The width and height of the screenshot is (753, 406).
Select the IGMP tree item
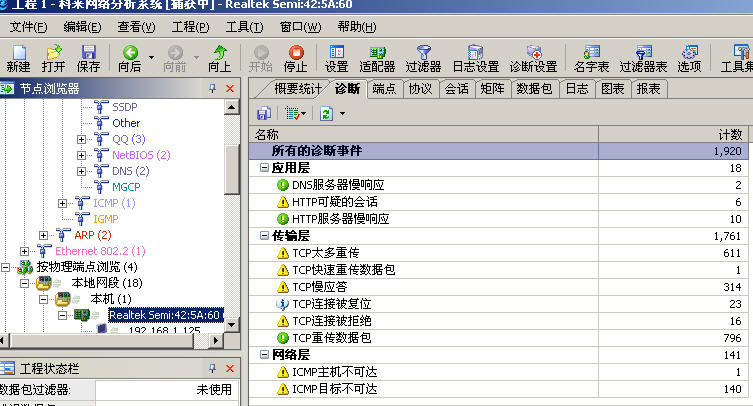106,219
